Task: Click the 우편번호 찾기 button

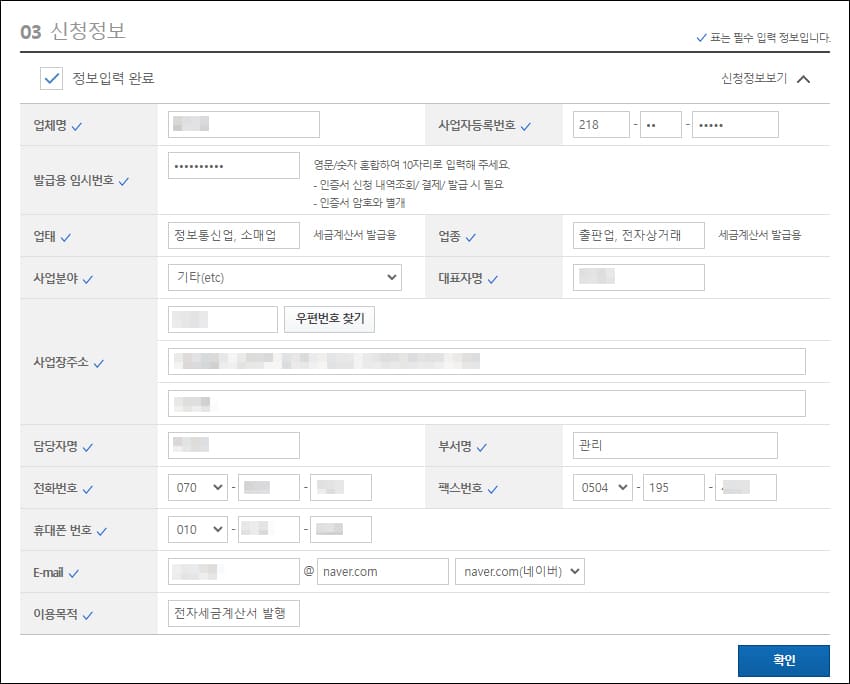Action: [x=331, y=319]
